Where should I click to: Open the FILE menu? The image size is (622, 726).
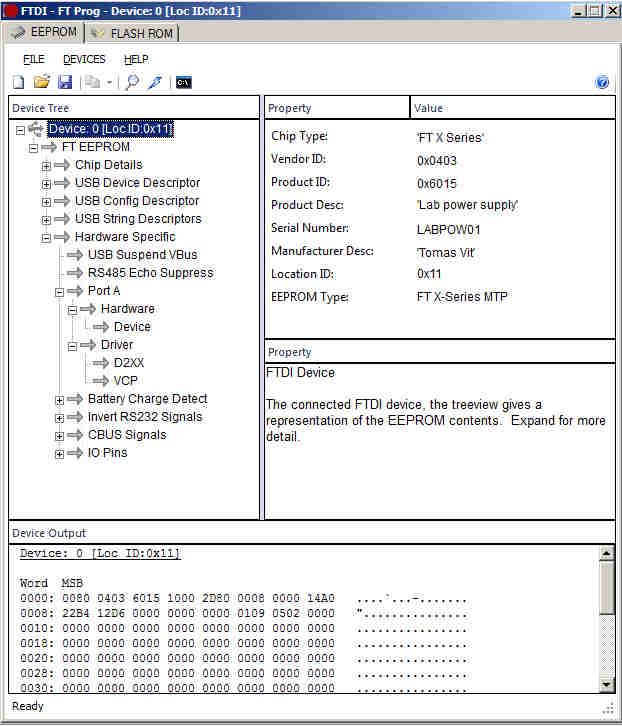point(34,59)
